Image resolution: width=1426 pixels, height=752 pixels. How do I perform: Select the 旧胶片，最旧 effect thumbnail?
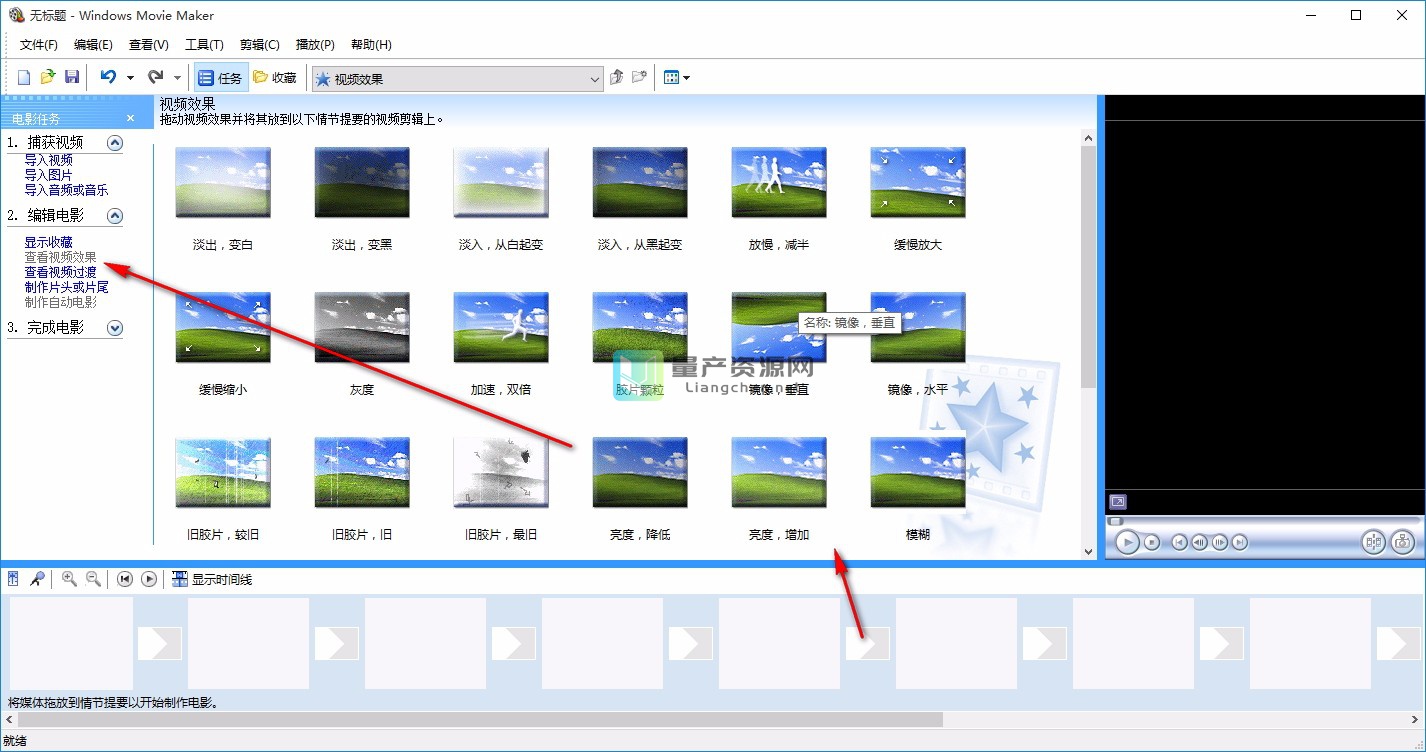(500, 472)
